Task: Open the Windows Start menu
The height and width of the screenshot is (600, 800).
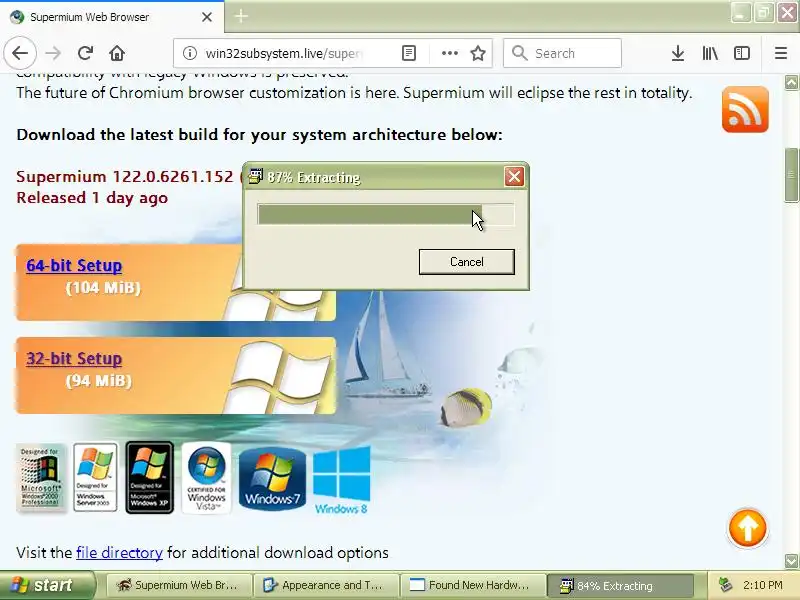Action: pyautogui.click(x=47, y=585)
